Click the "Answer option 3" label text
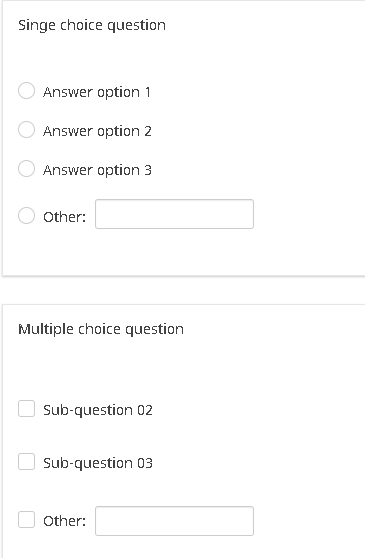The width and height of the screenshot is (365, 558). pos(97,170)
